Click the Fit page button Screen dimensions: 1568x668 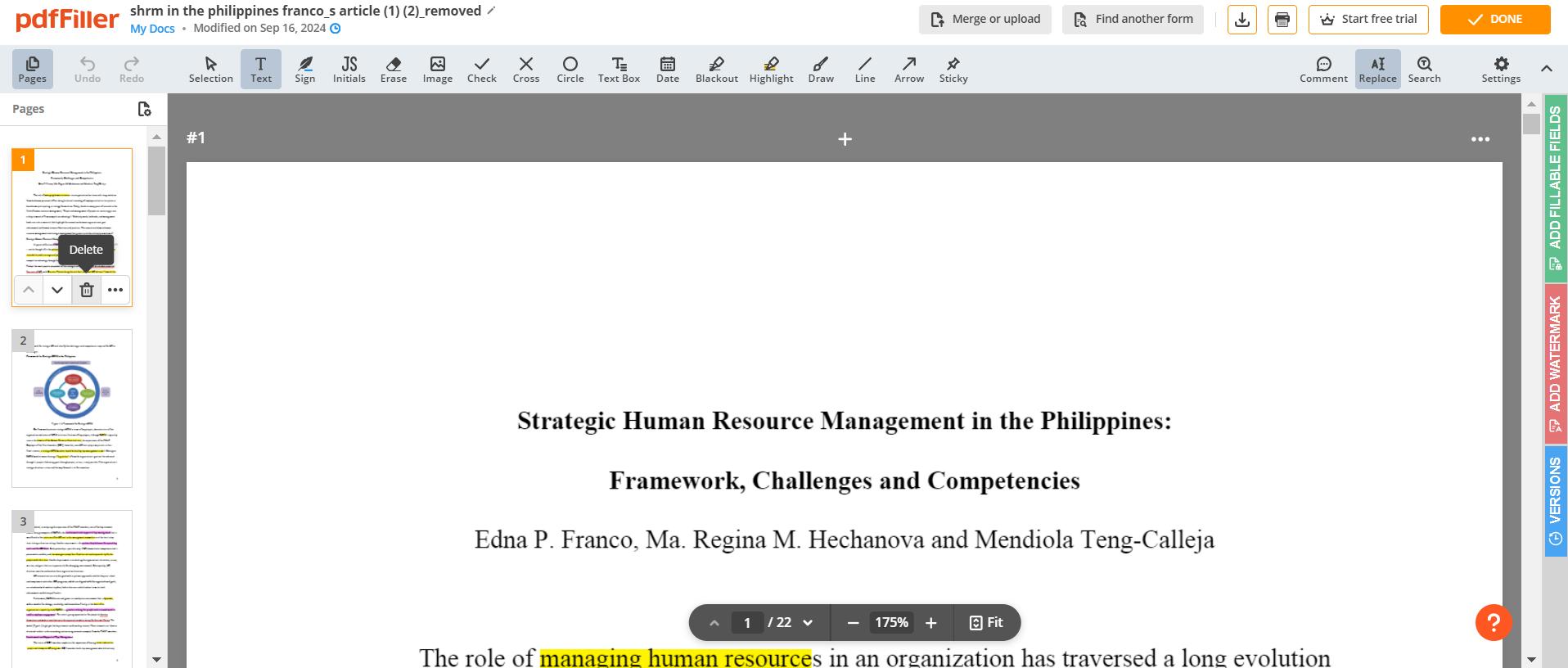(x=986, y=623)
